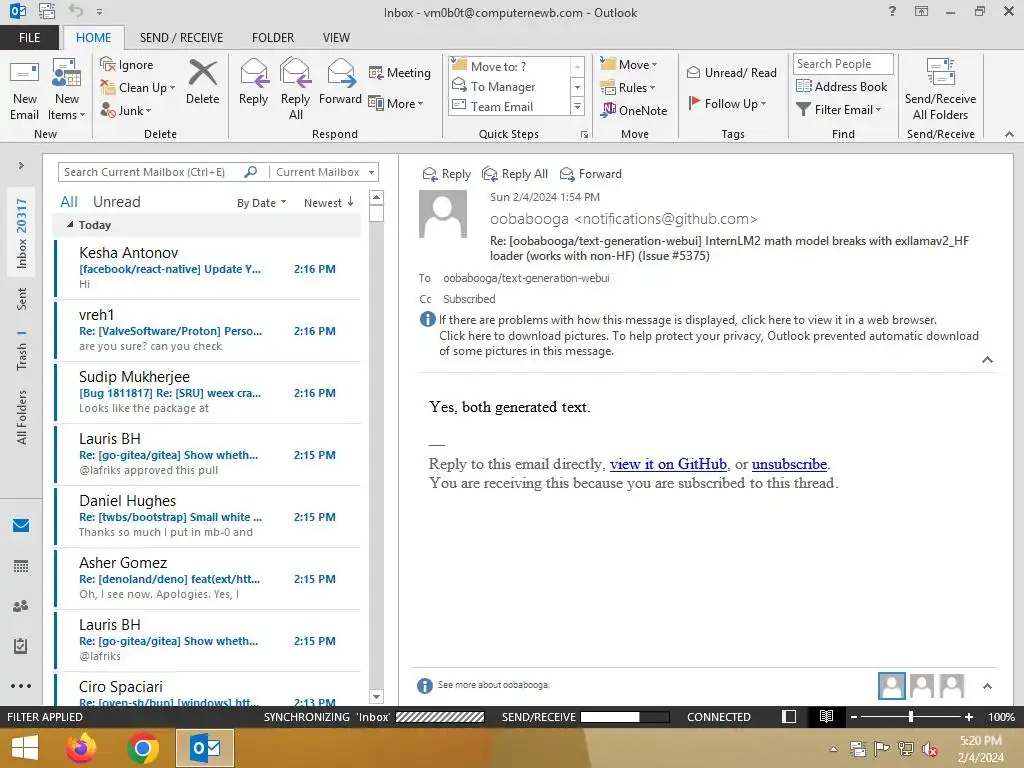
Task: Click the ribbon Reply All icon
Action: [295, 90]
